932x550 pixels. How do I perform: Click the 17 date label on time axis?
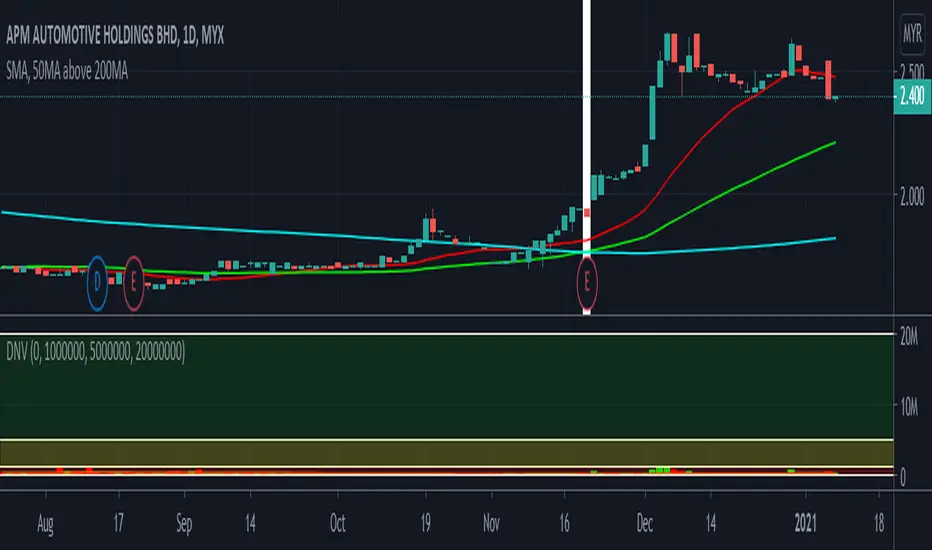pos(118,523)
